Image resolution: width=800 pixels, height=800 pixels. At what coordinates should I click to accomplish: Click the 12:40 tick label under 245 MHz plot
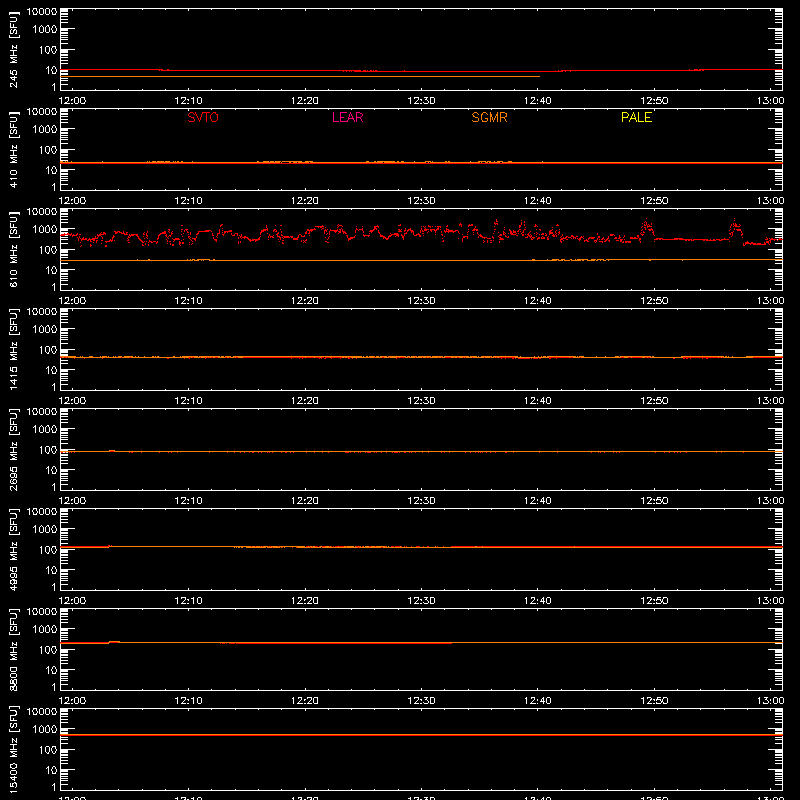[x=537, y=101]
